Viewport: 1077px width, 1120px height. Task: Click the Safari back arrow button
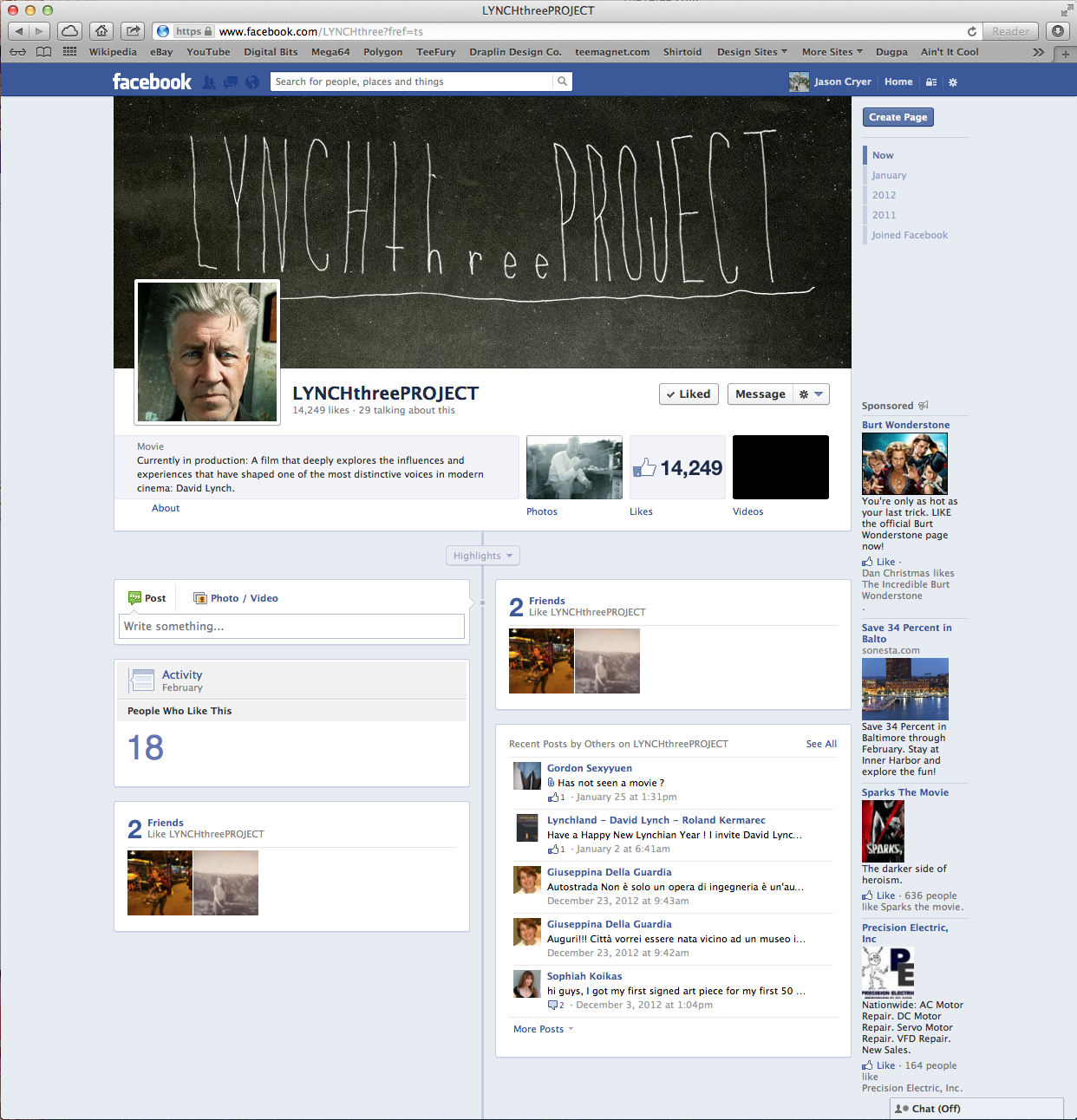pos(19,31)
